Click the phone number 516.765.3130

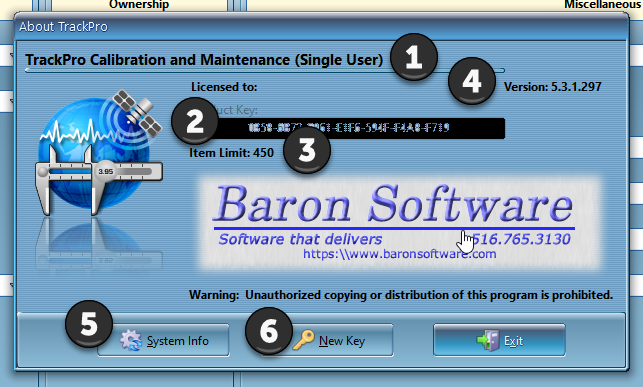click(x=521, y=239)
